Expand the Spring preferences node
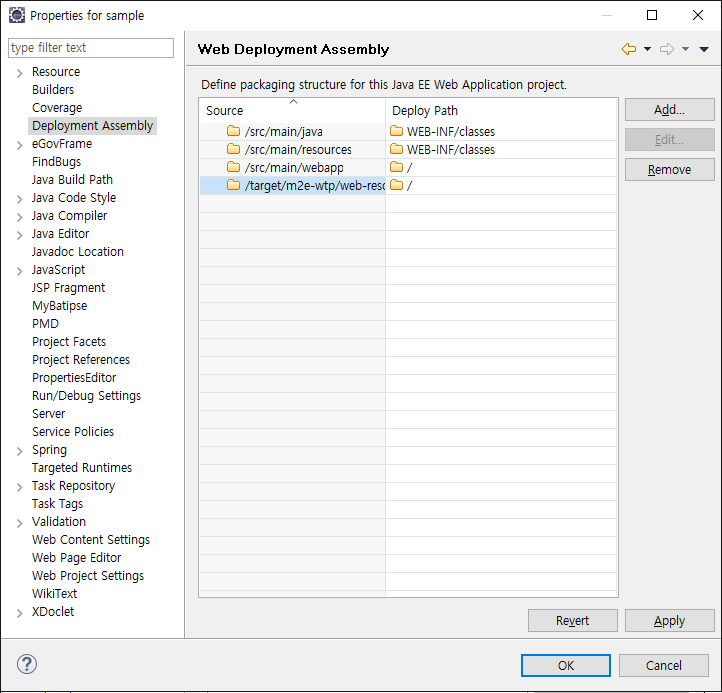This screenshot has width=722, height=693. tap(19, 450)
